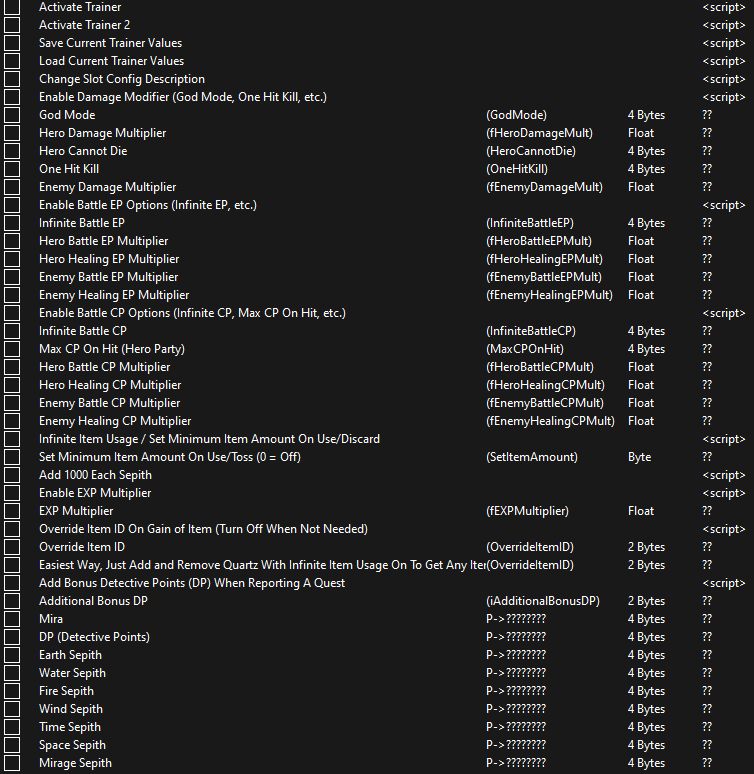Enable the Damage Modifier script checkbox
The width and height of the screenshot is (754, 774).
point(12,97)
